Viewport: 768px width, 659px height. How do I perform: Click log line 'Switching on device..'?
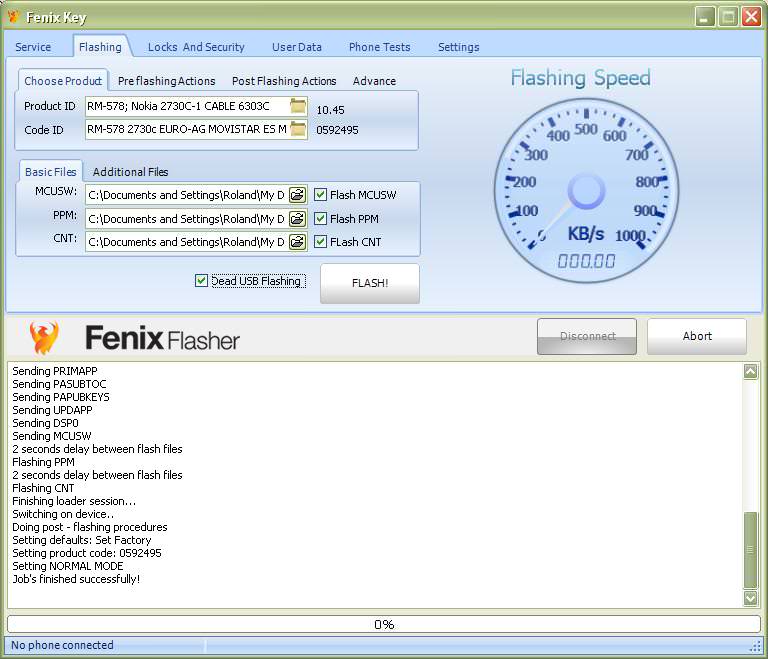tap(63, 514)
